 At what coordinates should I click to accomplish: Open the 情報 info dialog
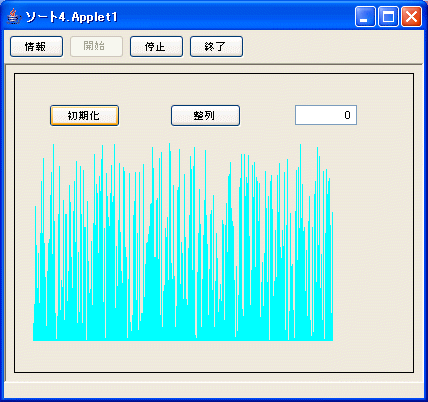36,46
